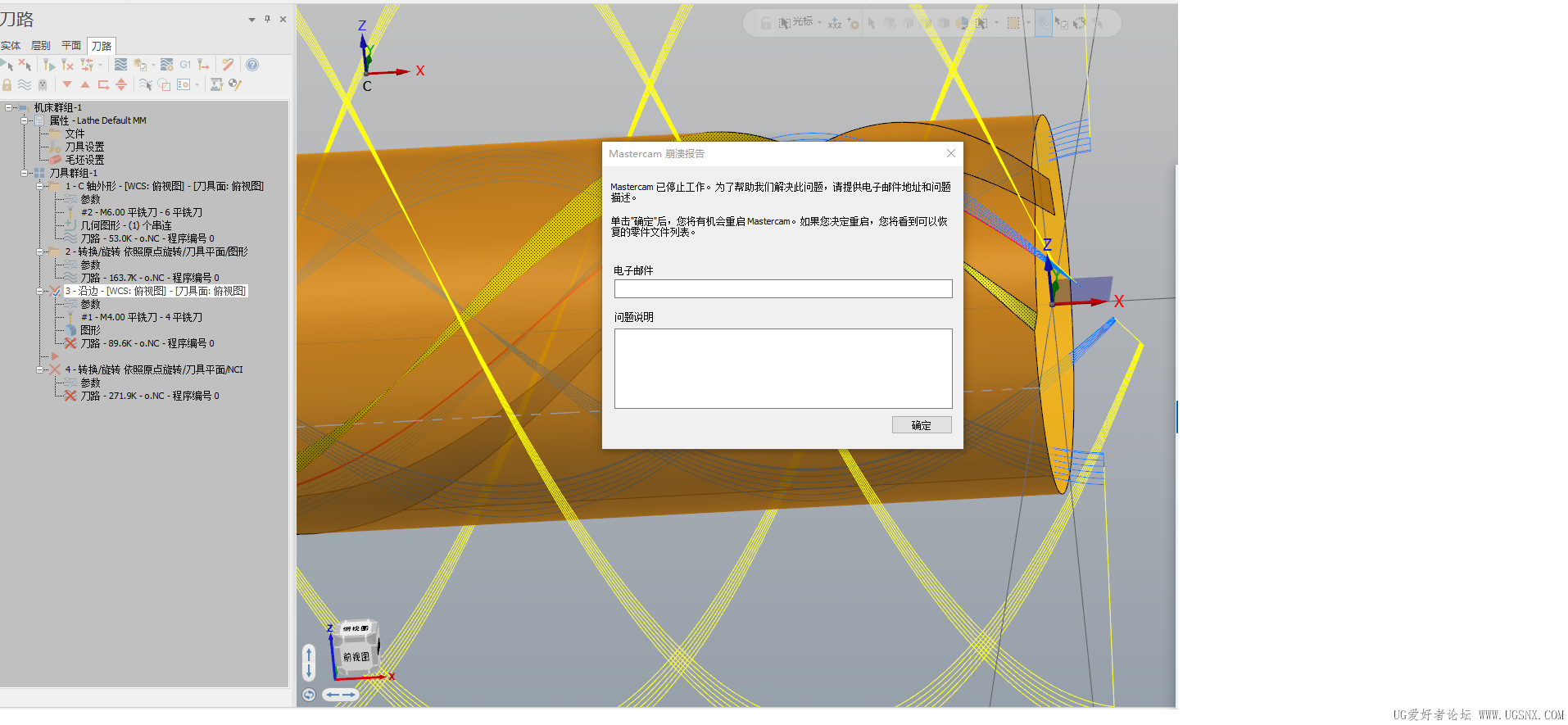Move the insert arrow down one item
The width and height of the screenshot is (1568, 725).
(67, 84)
